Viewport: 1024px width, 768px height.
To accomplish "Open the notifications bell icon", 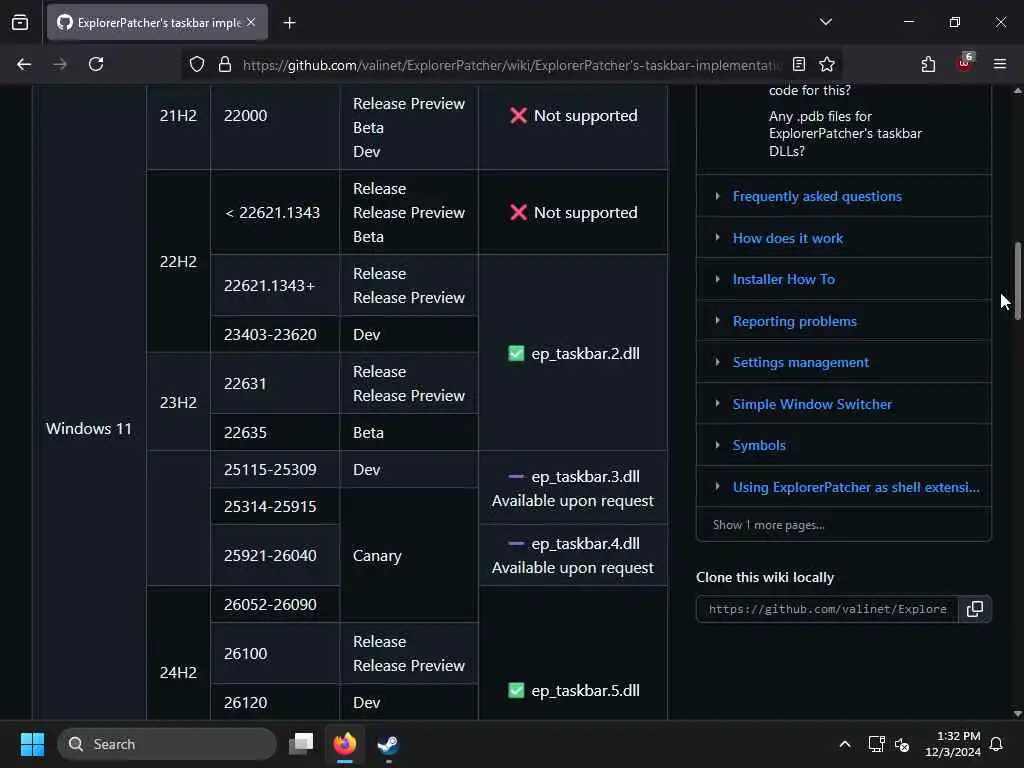I will (x=997, y=744).
